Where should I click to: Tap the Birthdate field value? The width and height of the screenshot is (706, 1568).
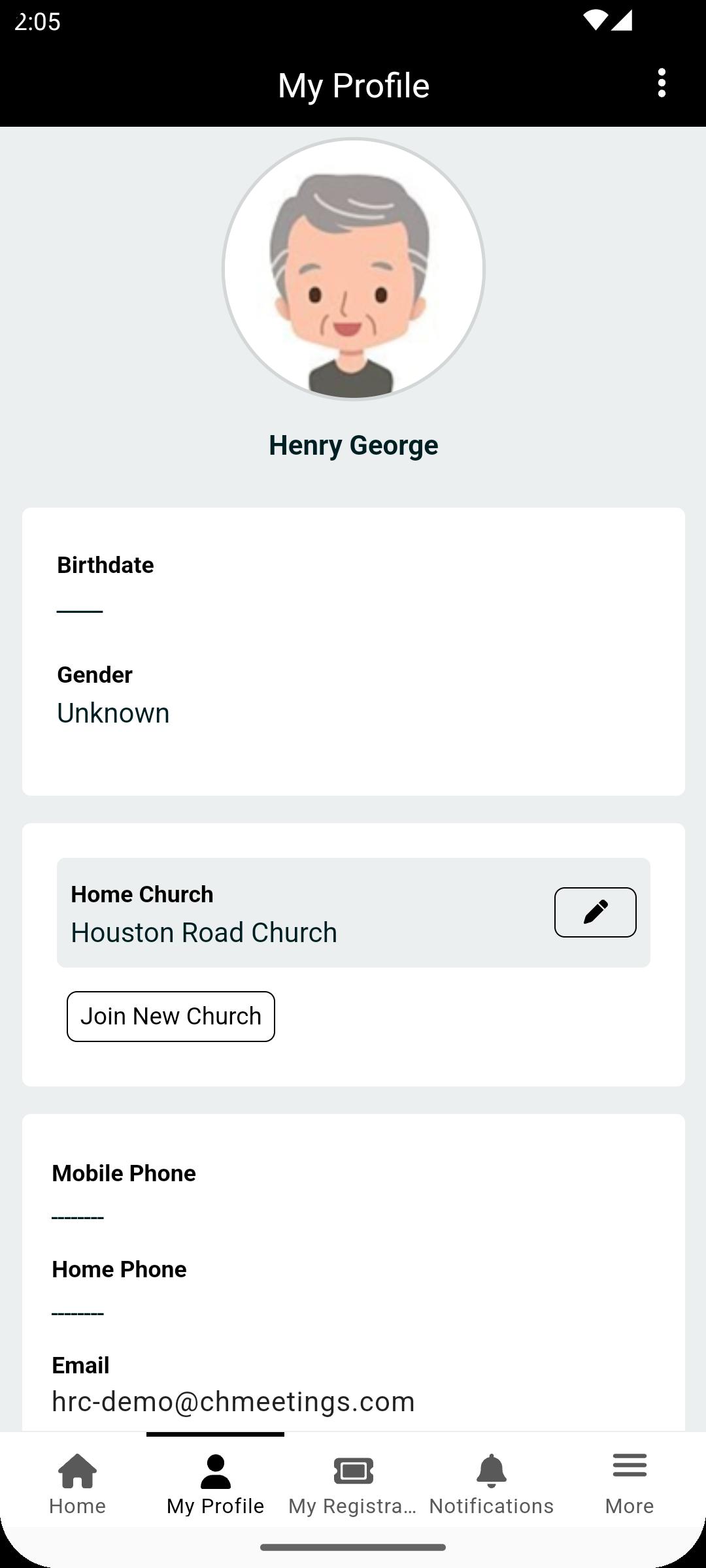coord(80,611)
